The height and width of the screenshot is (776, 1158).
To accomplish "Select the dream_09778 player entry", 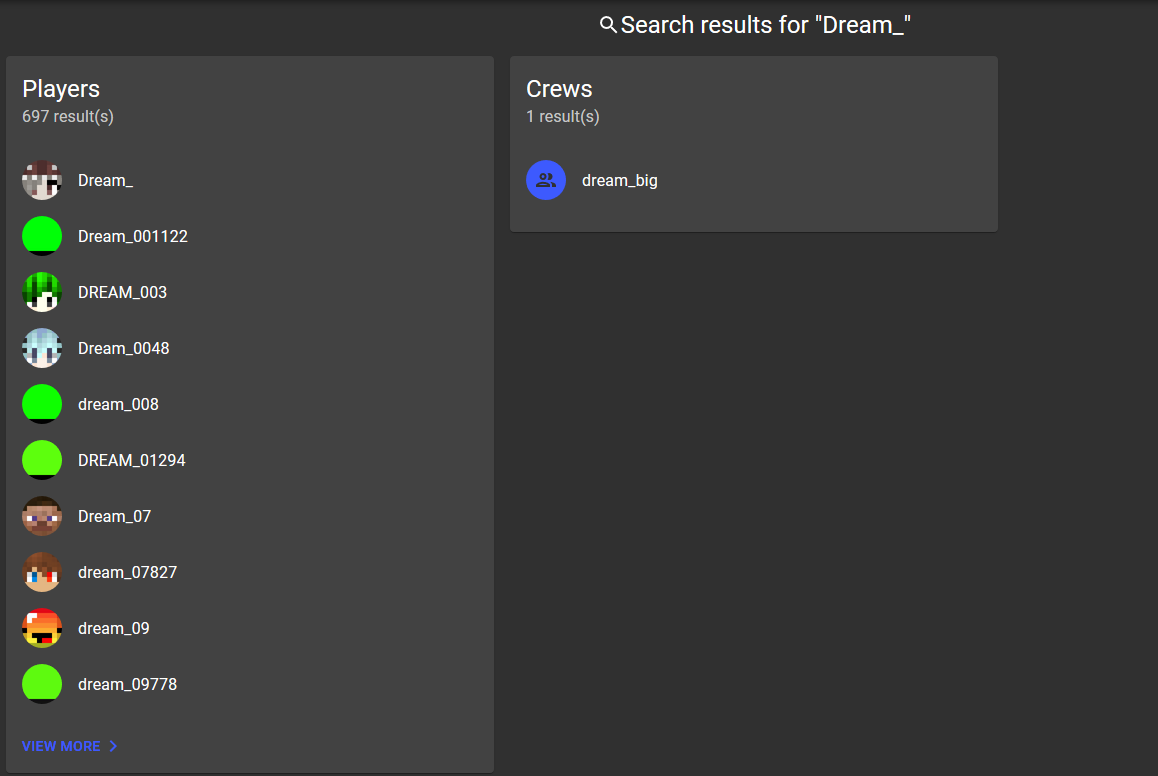I will (x=250, y=684).
